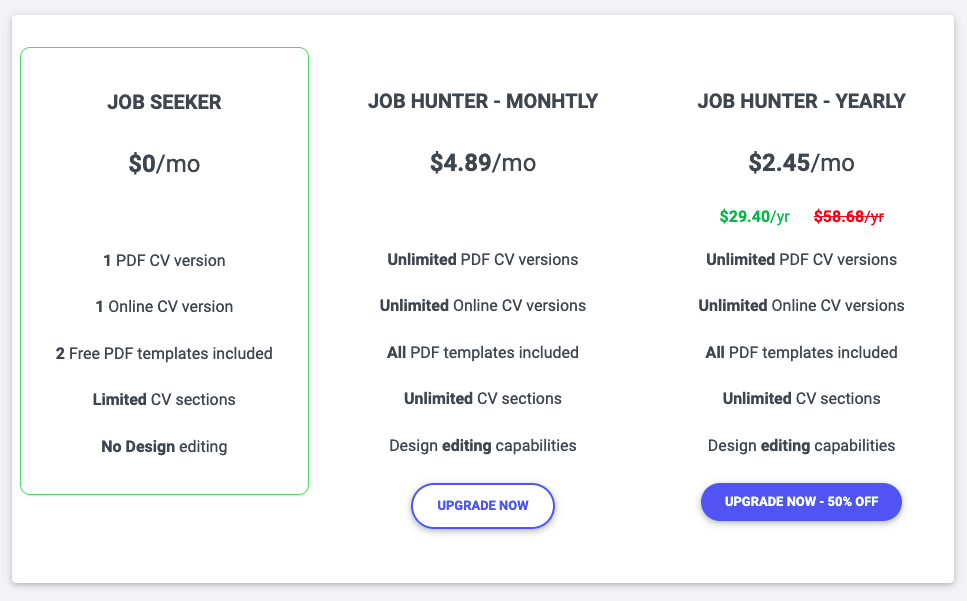Click monthly plan 'Unlimited PDF CV versions'

click(483, 260)
